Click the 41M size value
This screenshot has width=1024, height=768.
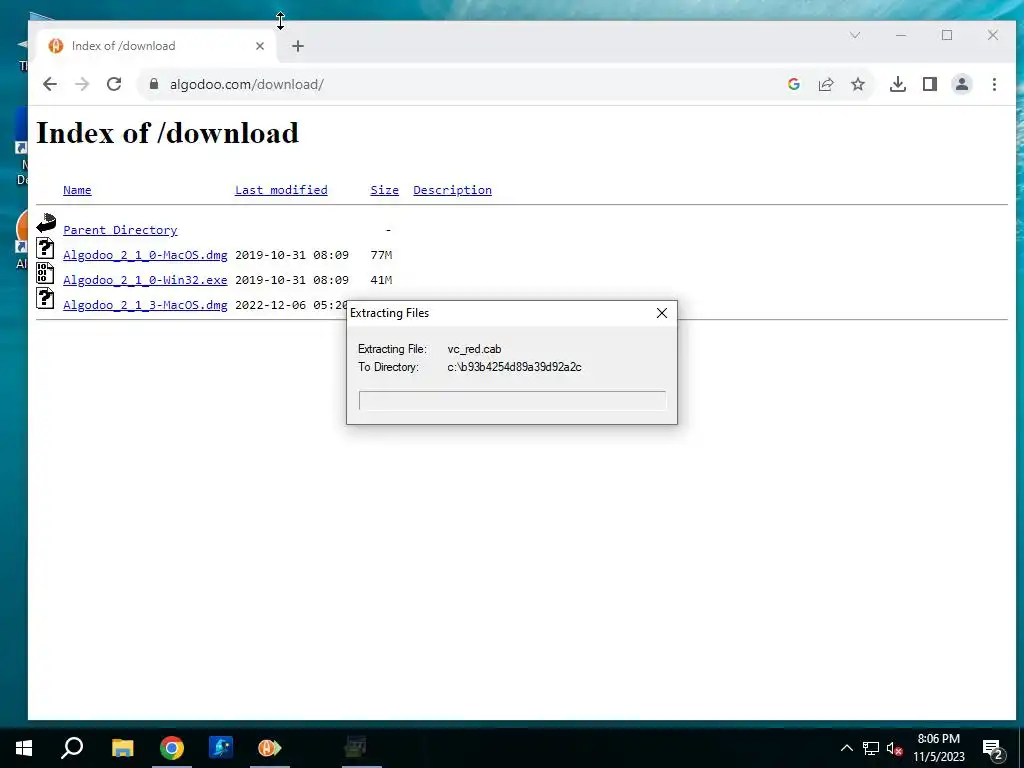point(381,280)
